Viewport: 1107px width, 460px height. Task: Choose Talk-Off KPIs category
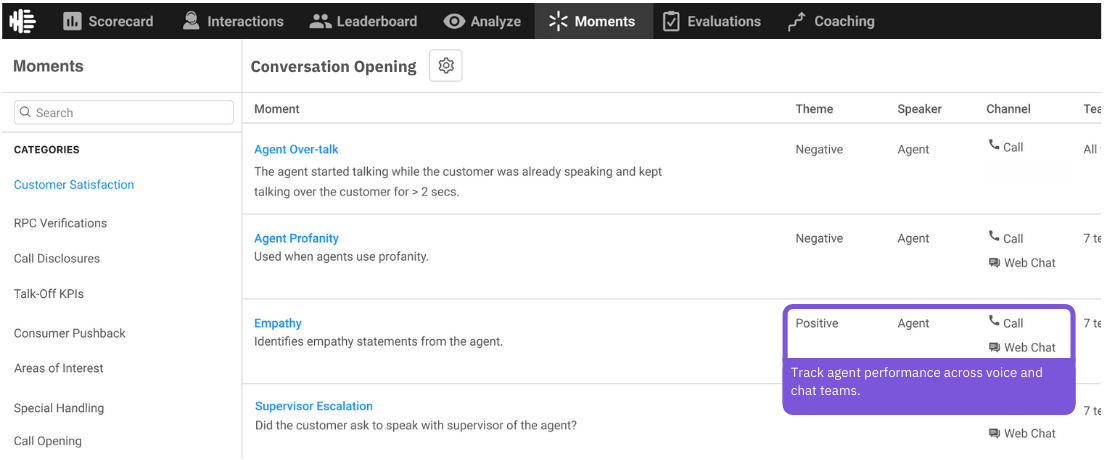click(x=49, y=294)
